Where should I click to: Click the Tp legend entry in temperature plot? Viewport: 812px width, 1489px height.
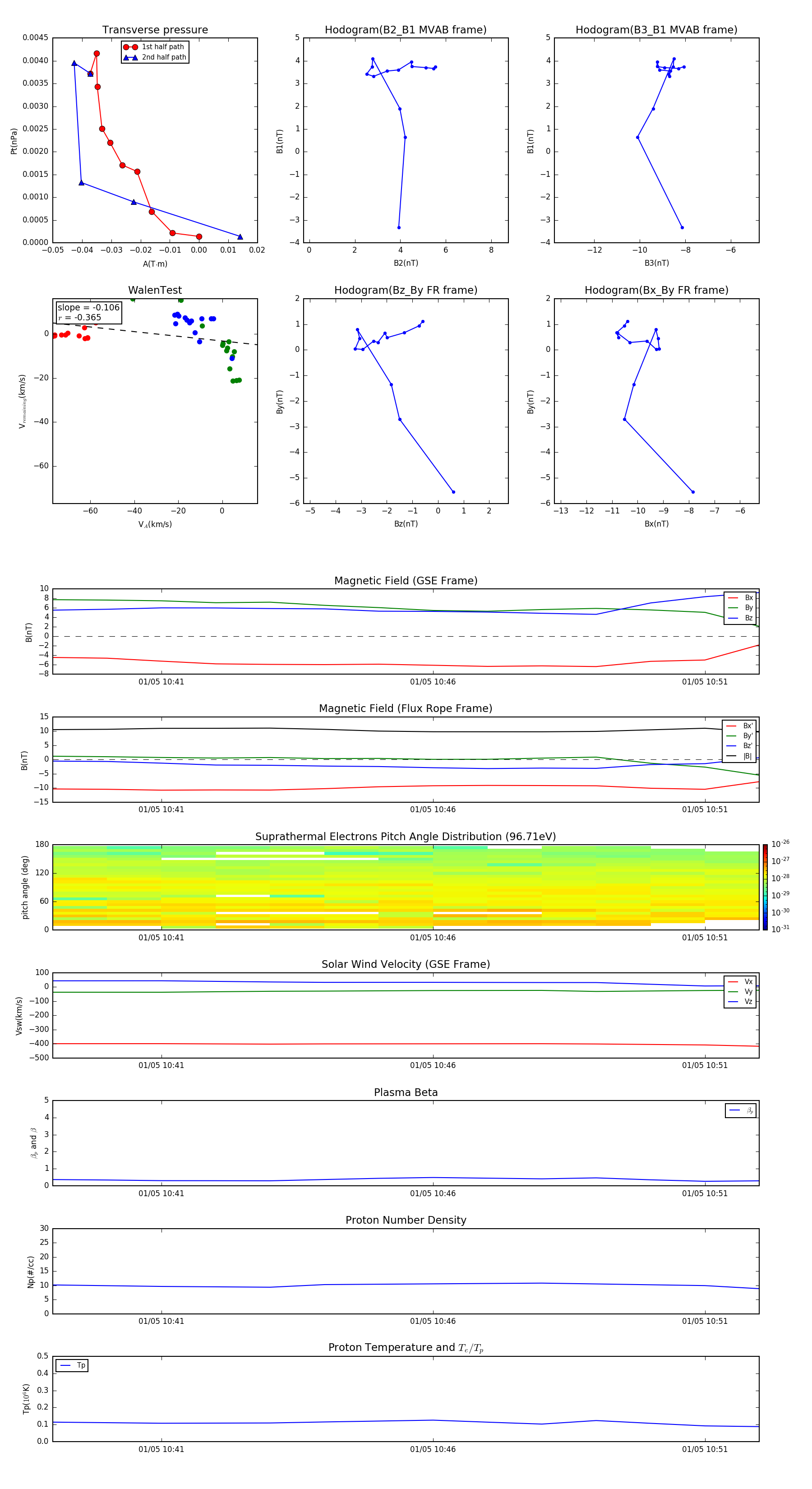point(72,1366)
